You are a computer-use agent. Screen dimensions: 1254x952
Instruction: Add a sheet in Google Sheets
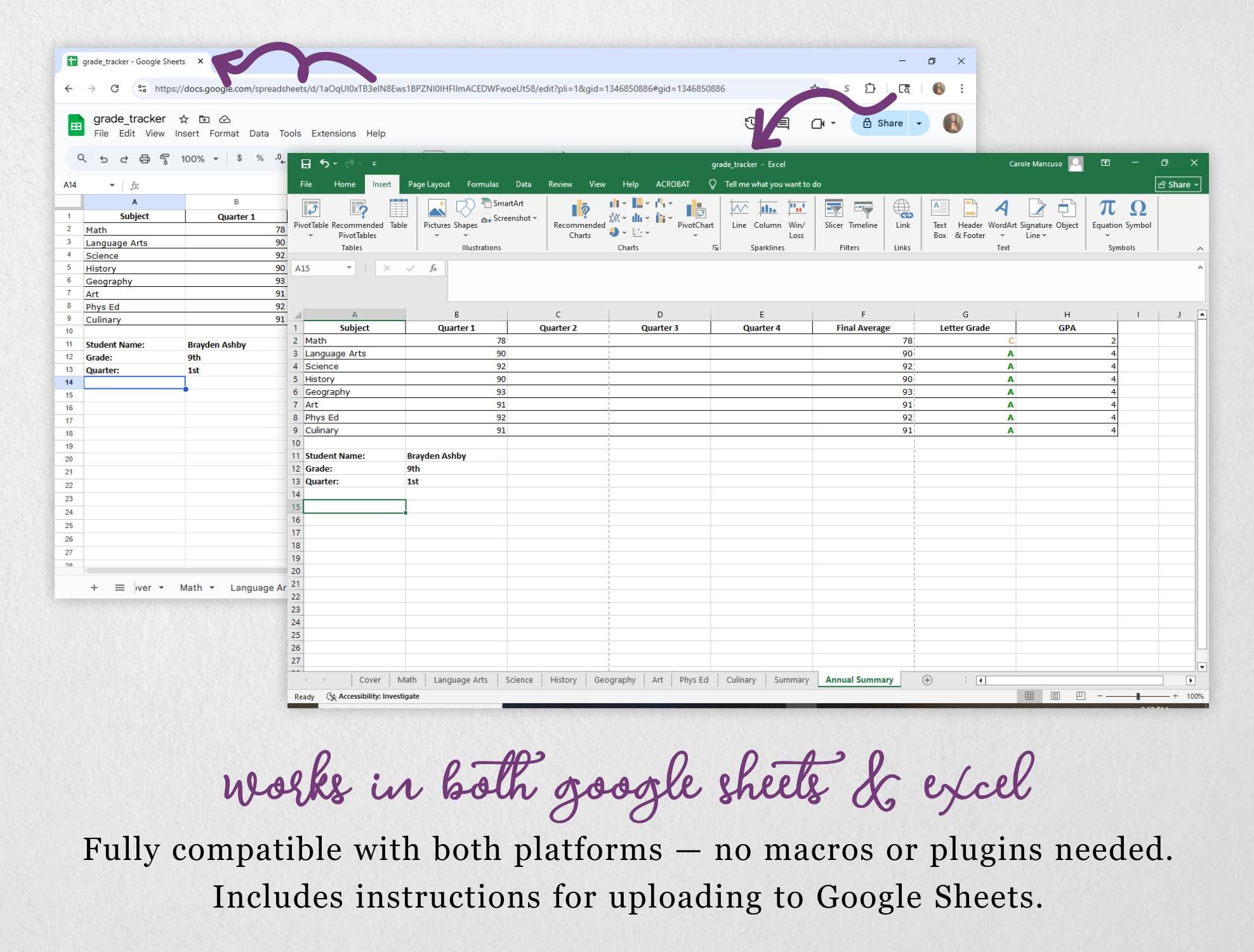[94, 588]
